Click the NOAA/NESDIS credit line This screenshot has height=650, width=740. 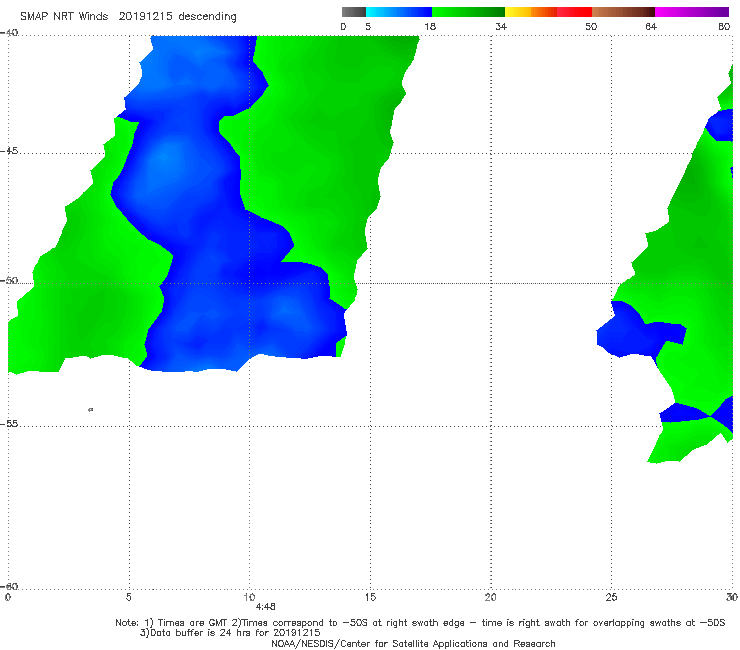click(x=413, y=643)
